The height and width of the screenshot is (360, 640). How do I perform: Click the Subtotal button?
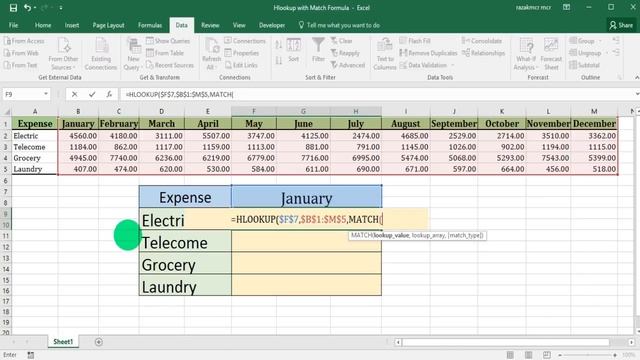pyautogui.click(x=584, y=65)
